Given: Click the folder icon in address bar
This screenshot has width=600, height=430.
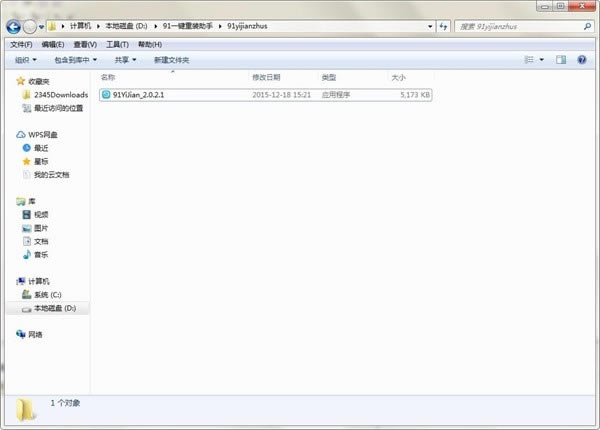Looking at the screenshot, I should coord(52,26).
